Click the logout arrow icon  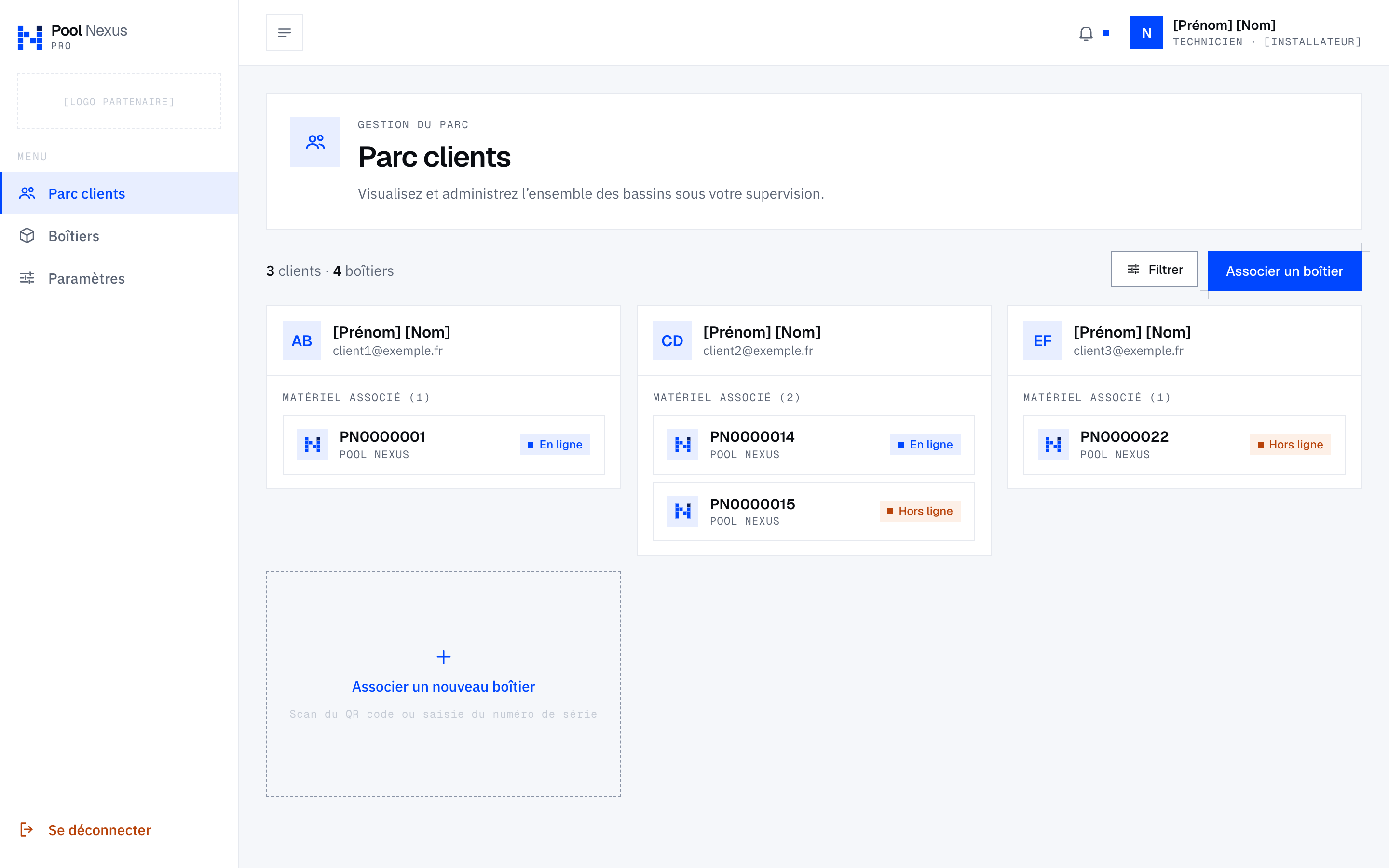click(27, 829)
